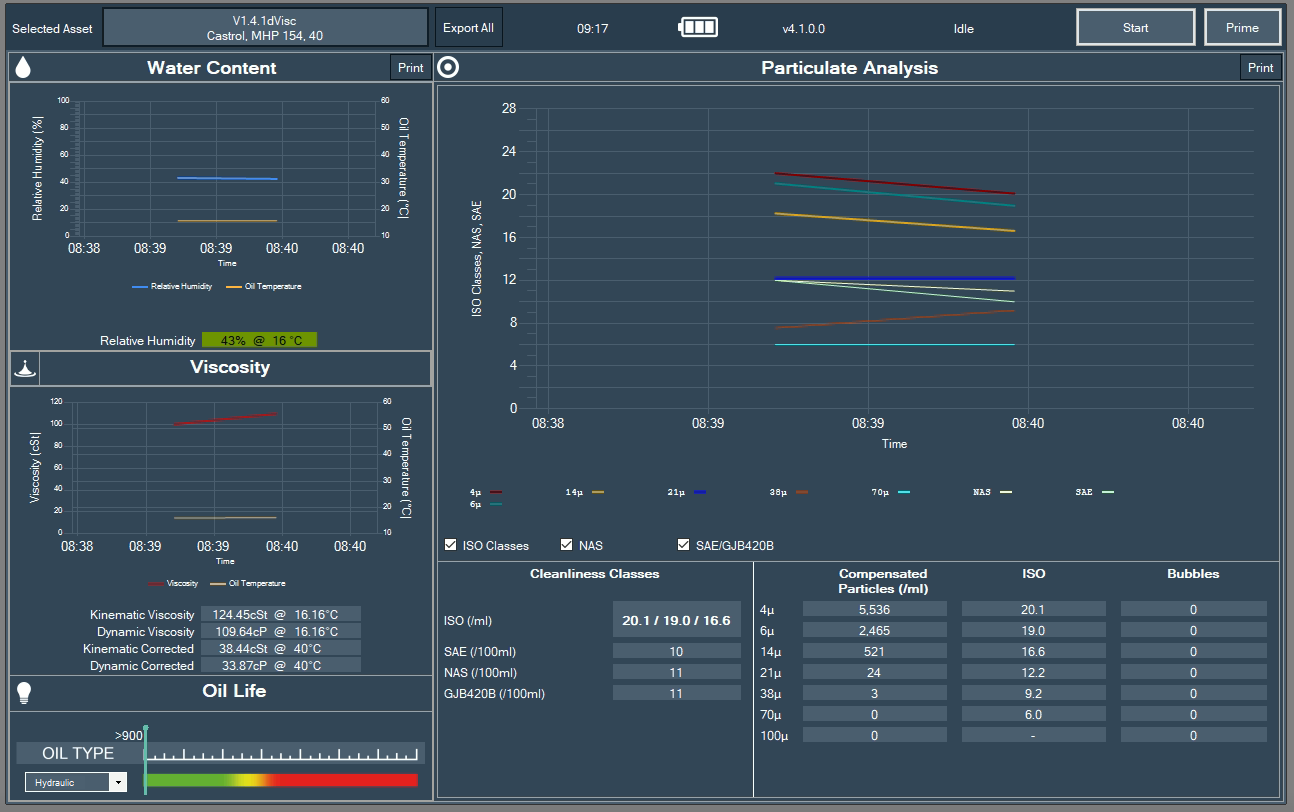1294x812 pixels.
Task: Click Export All button
Action: pyautogui.click(x=468, y=28)
